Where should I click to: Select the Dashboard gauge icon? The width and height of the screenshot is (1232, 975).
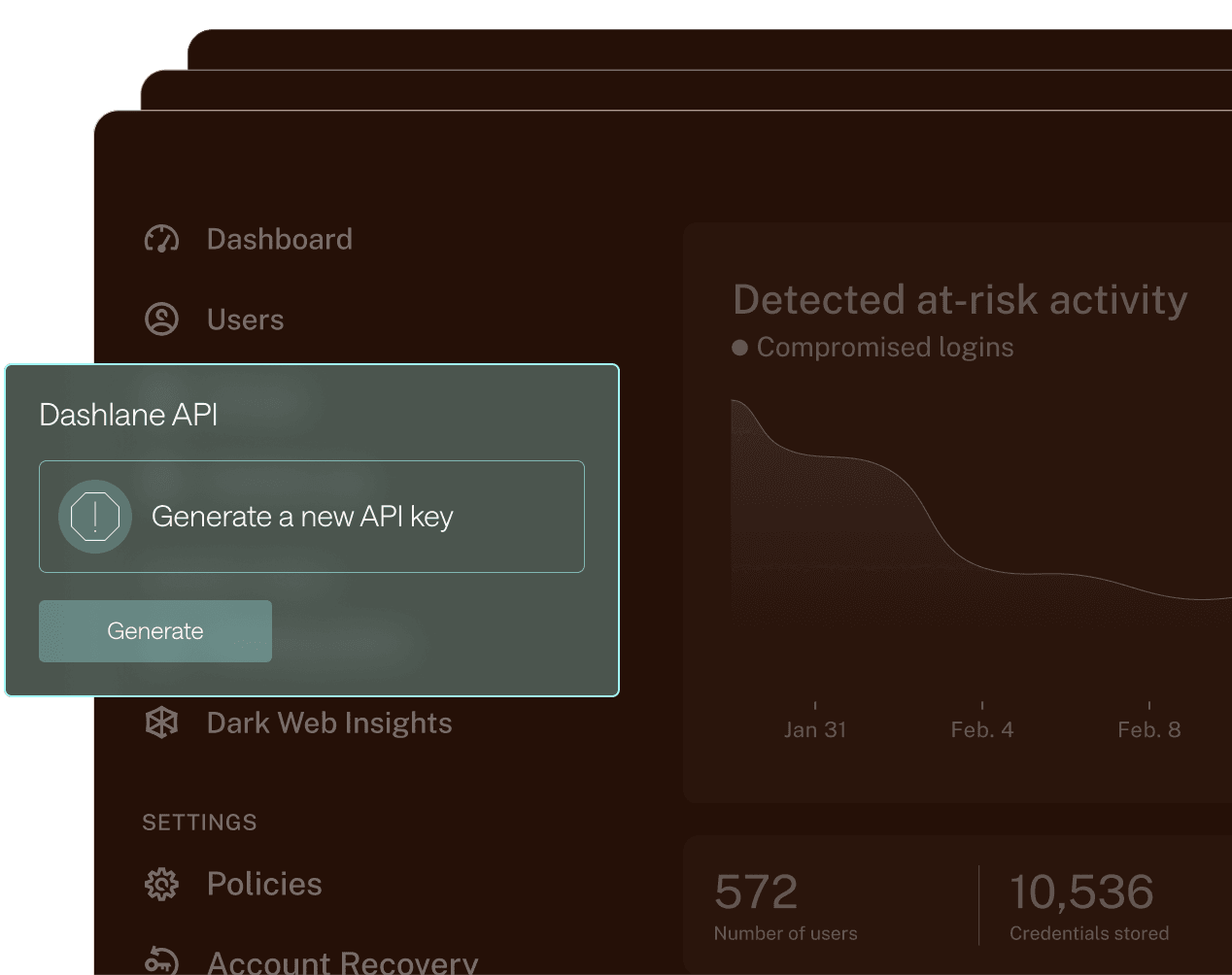point(161,239)
